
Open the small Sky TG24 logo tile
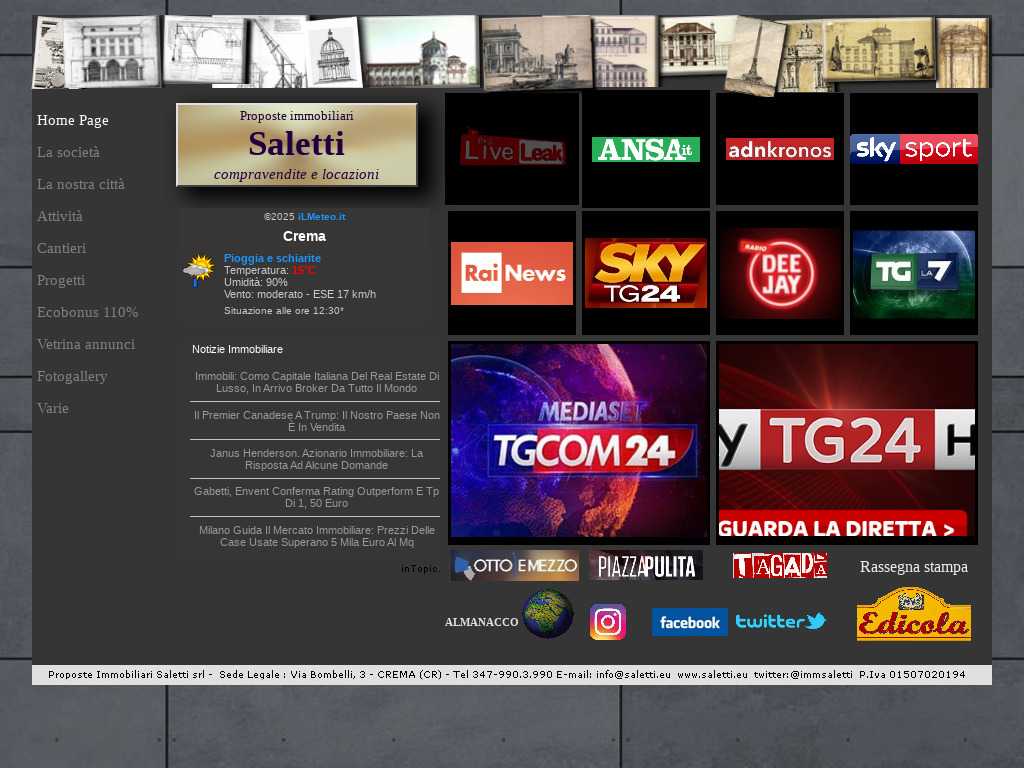click(646, 273)
